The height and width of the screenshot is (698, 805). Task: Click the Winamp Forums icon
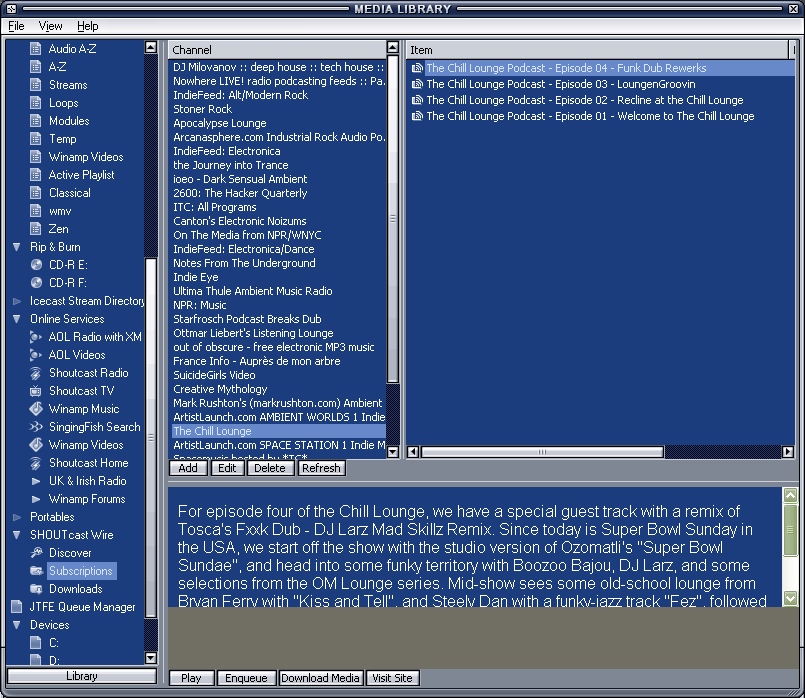point(35,499)
